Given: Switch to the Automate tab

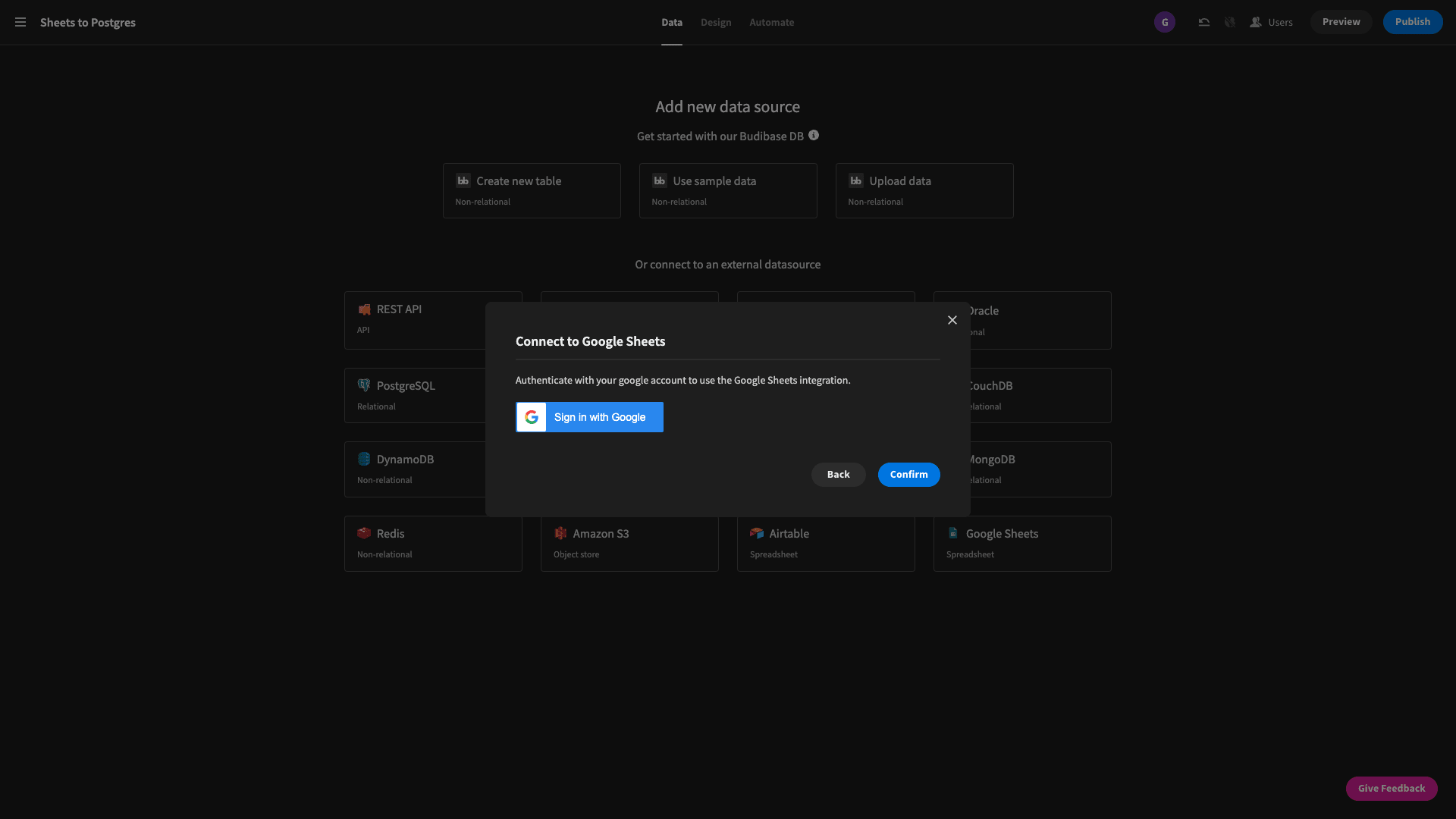Looking at the screenshot, I should 772,22.
